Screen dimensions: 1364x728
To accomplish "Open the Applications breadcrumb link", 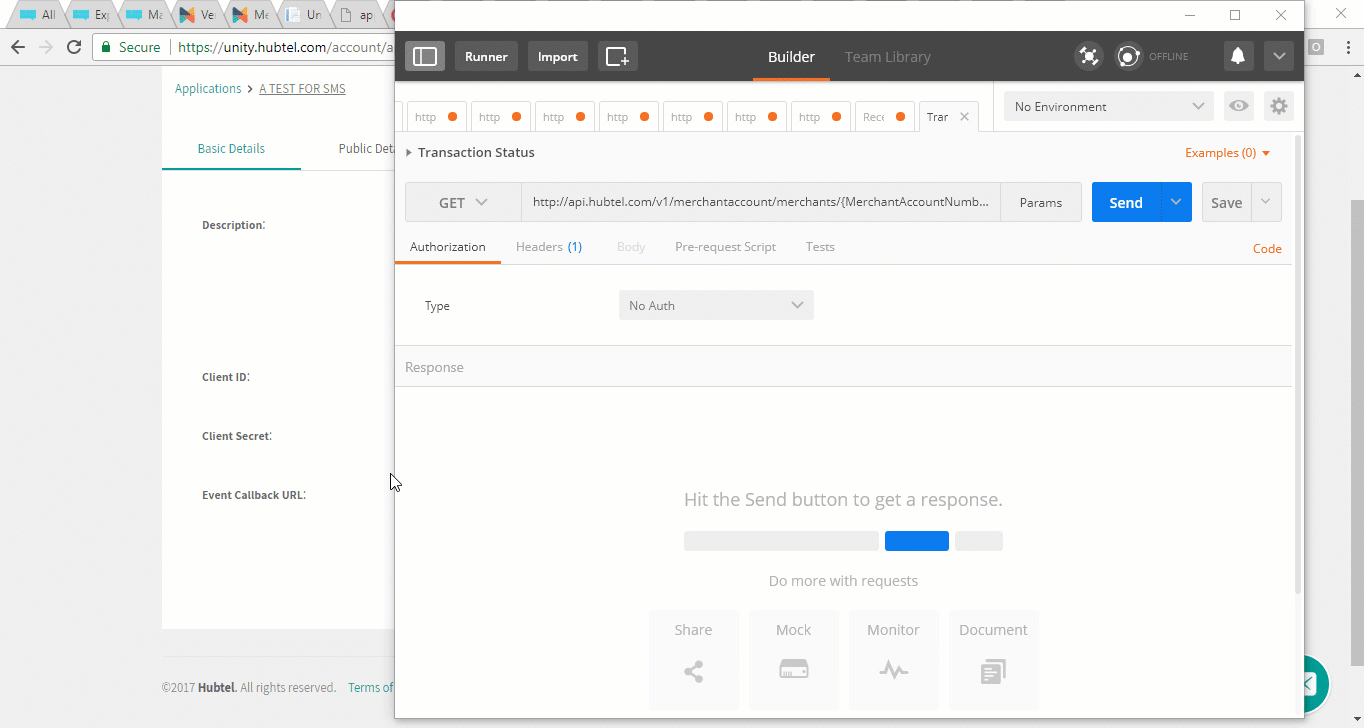I will (x=208, y=88).
